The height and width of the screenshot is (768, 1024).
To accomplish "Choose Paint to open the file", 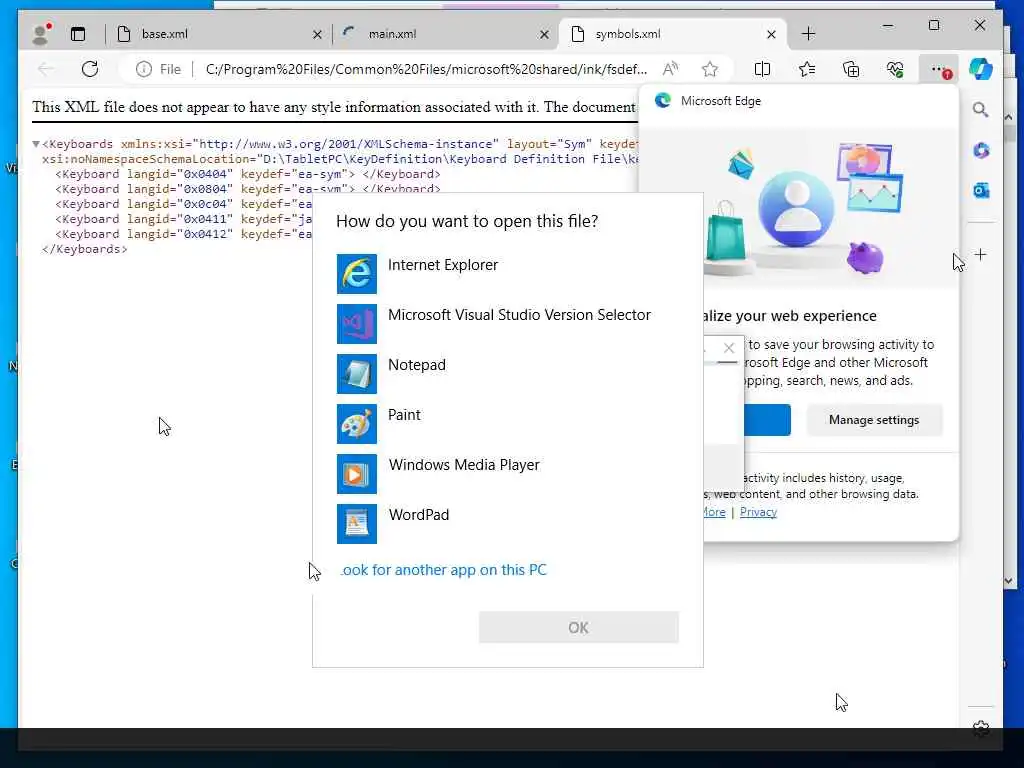I will 507,423.
